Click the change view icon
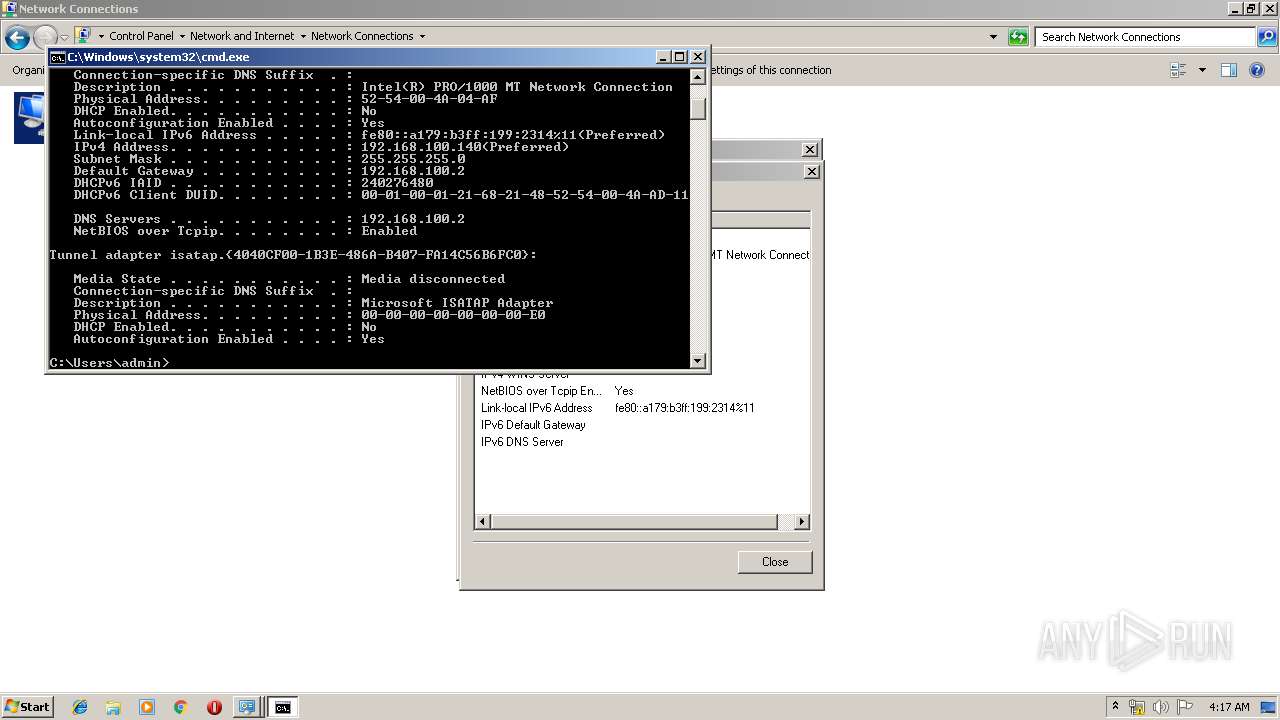 pos(1178,70)
